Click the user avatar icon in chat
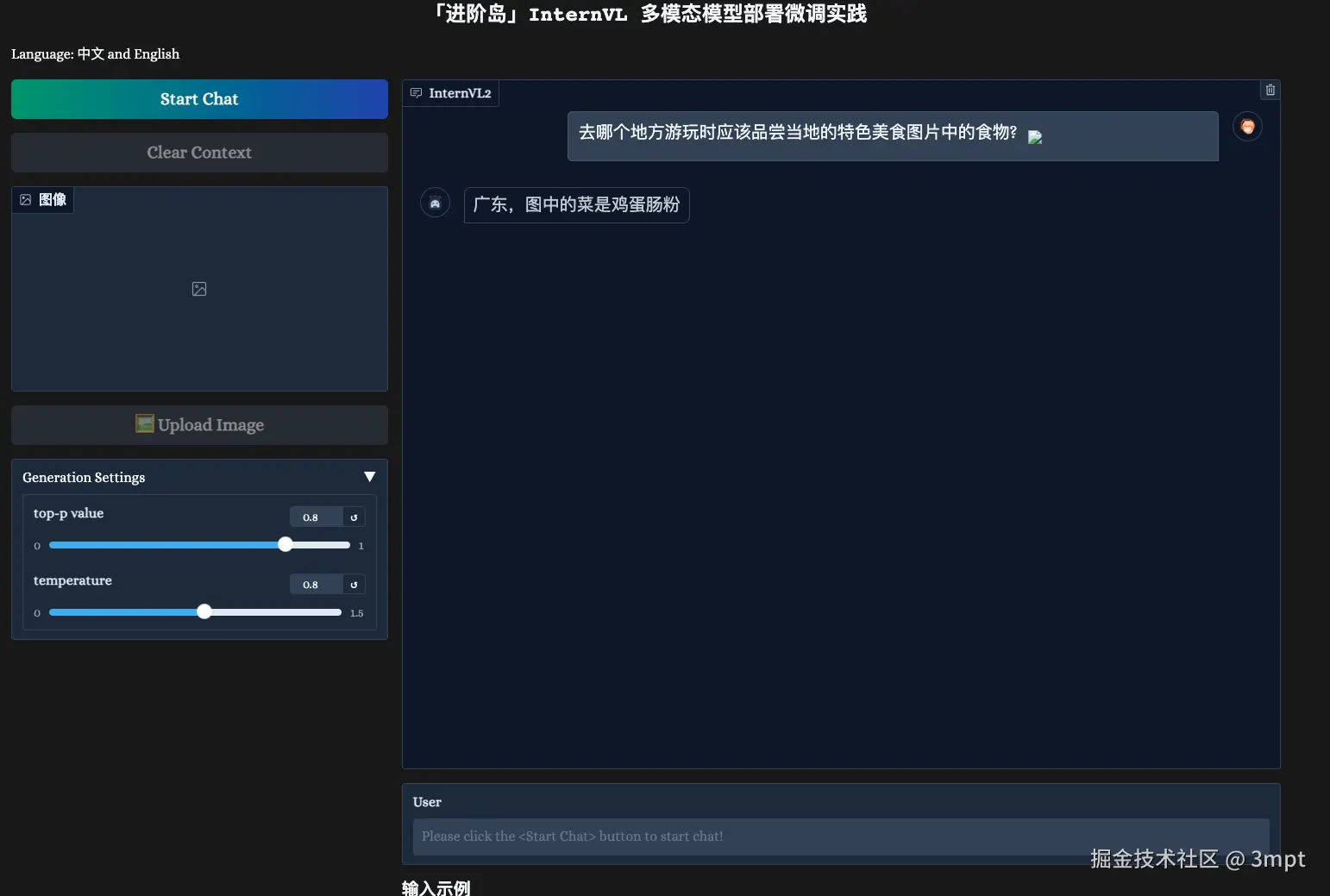 [1247, 127]
